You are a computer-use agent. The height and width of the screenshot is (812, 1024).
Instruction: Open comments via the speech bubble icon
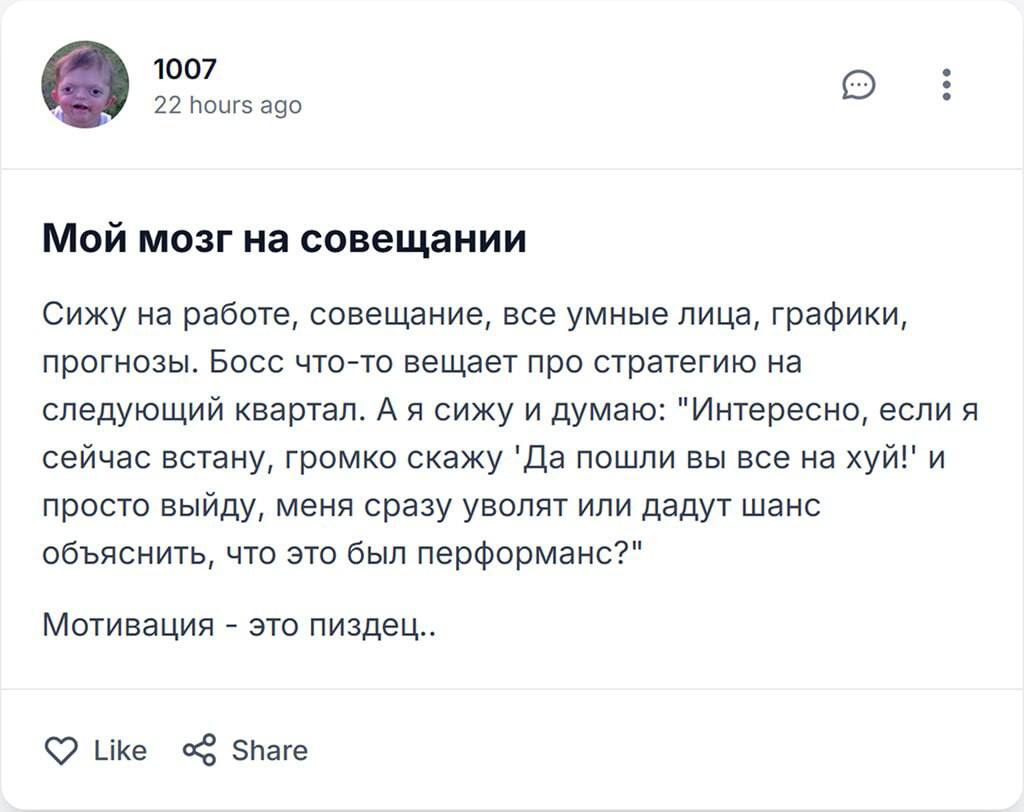858,86
